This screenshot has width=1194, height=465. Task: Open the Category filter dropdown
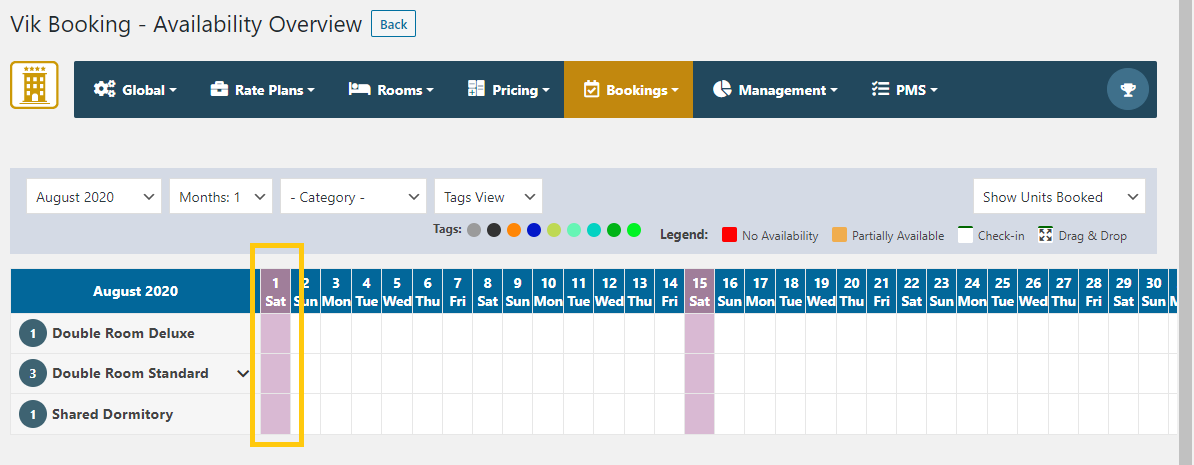click(354, 197)
